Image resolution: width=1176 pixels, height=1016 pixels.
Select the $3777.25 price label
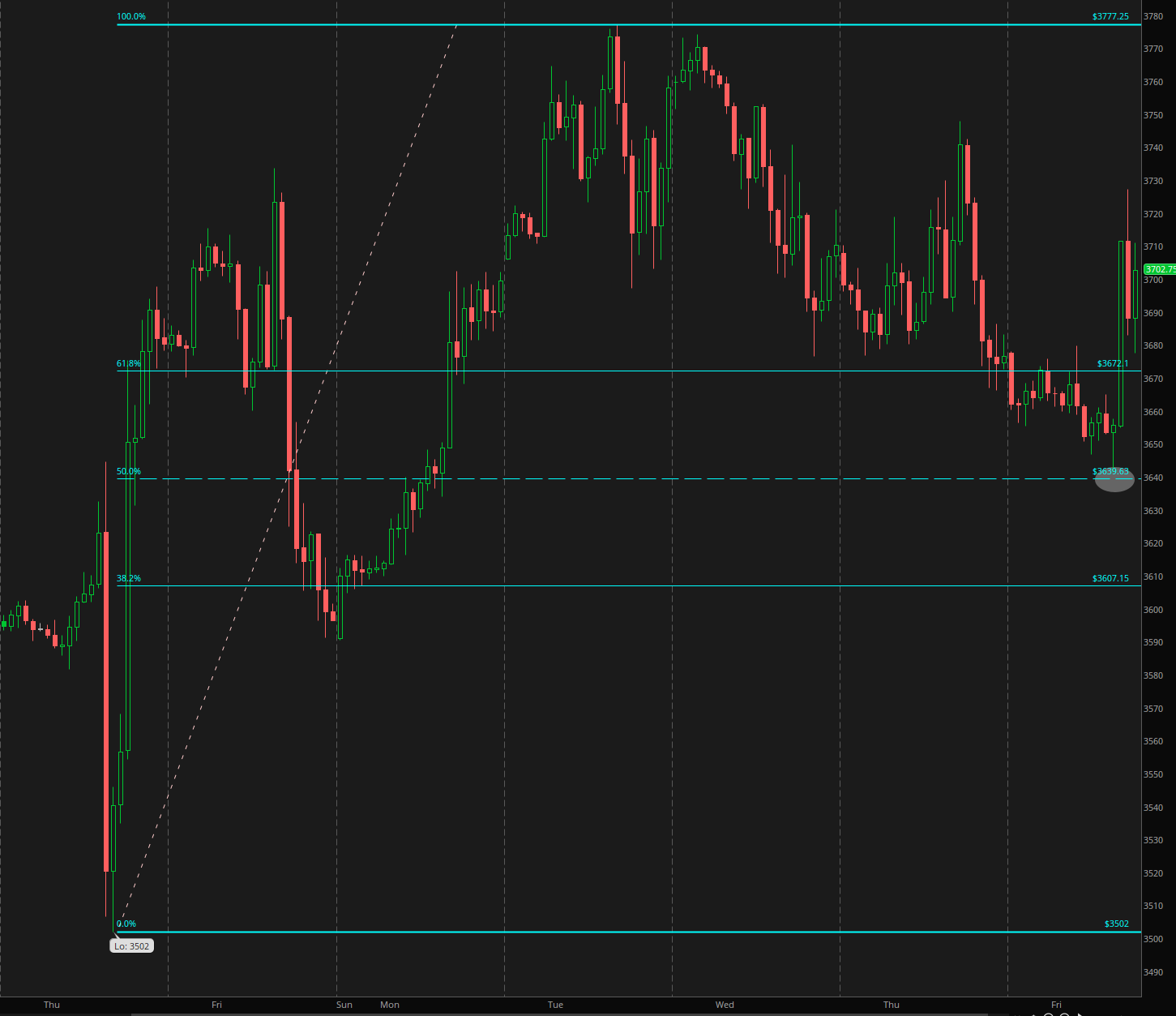(x=1110, y=16)
